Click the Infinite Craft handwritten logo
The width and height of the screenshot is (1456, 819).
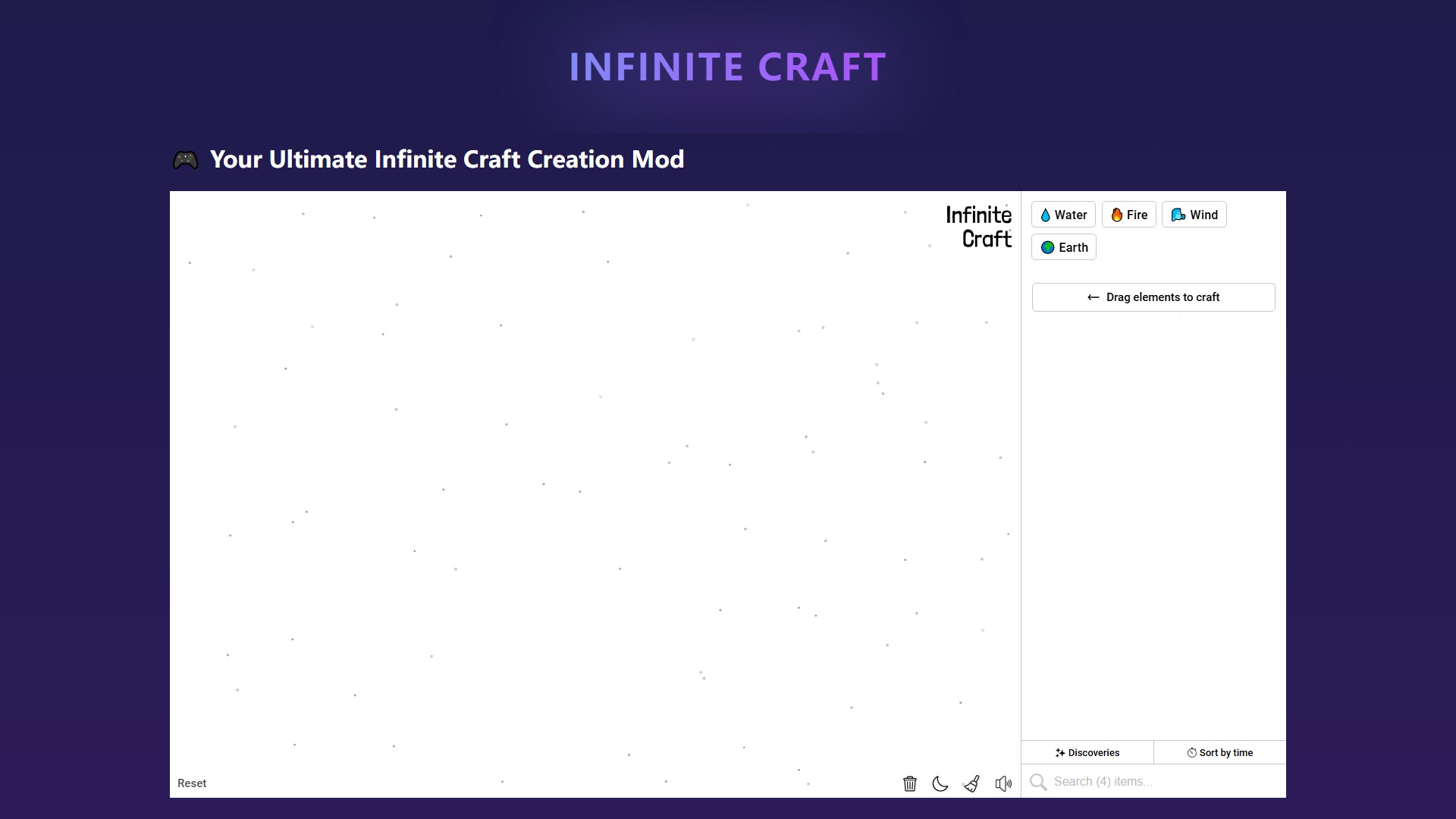(x=978, y=227)
